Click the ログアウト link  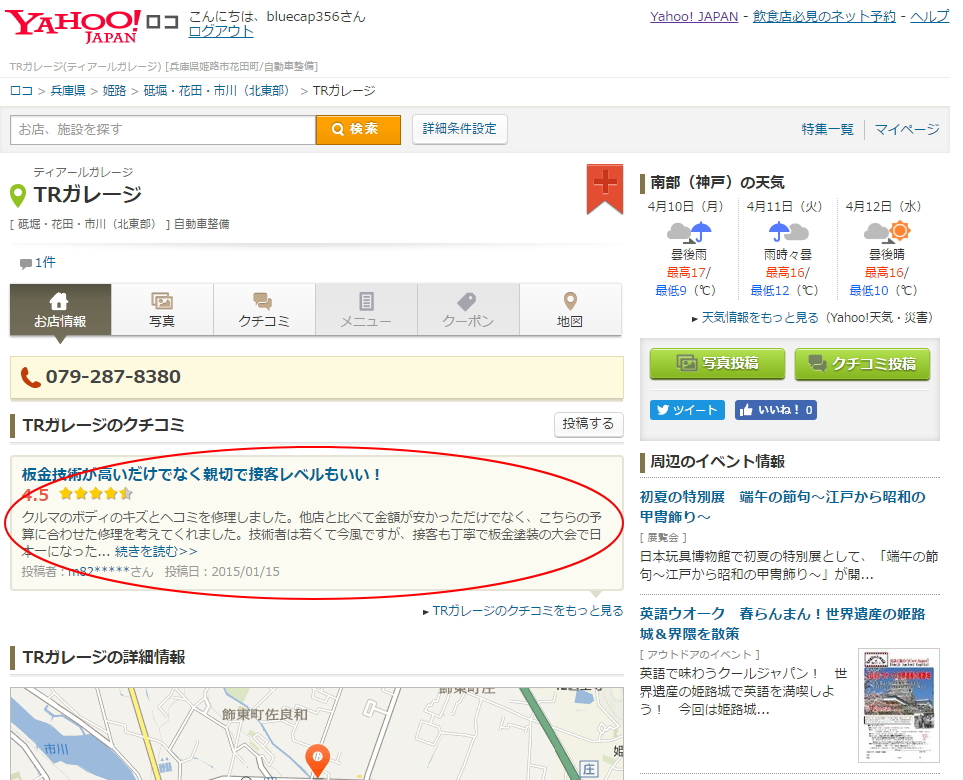220,31
